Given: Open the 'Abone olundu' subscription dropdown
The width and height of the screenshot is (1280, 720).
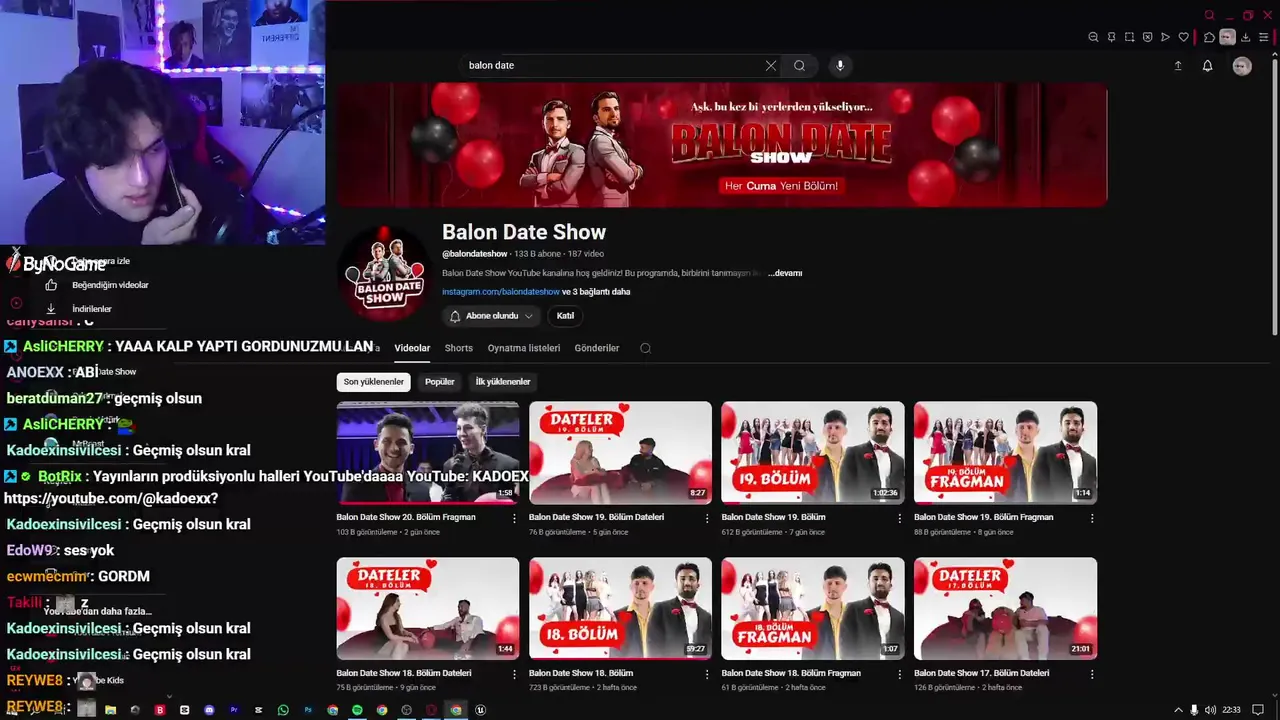Looking at the screenshot, I should pos(491,316).
